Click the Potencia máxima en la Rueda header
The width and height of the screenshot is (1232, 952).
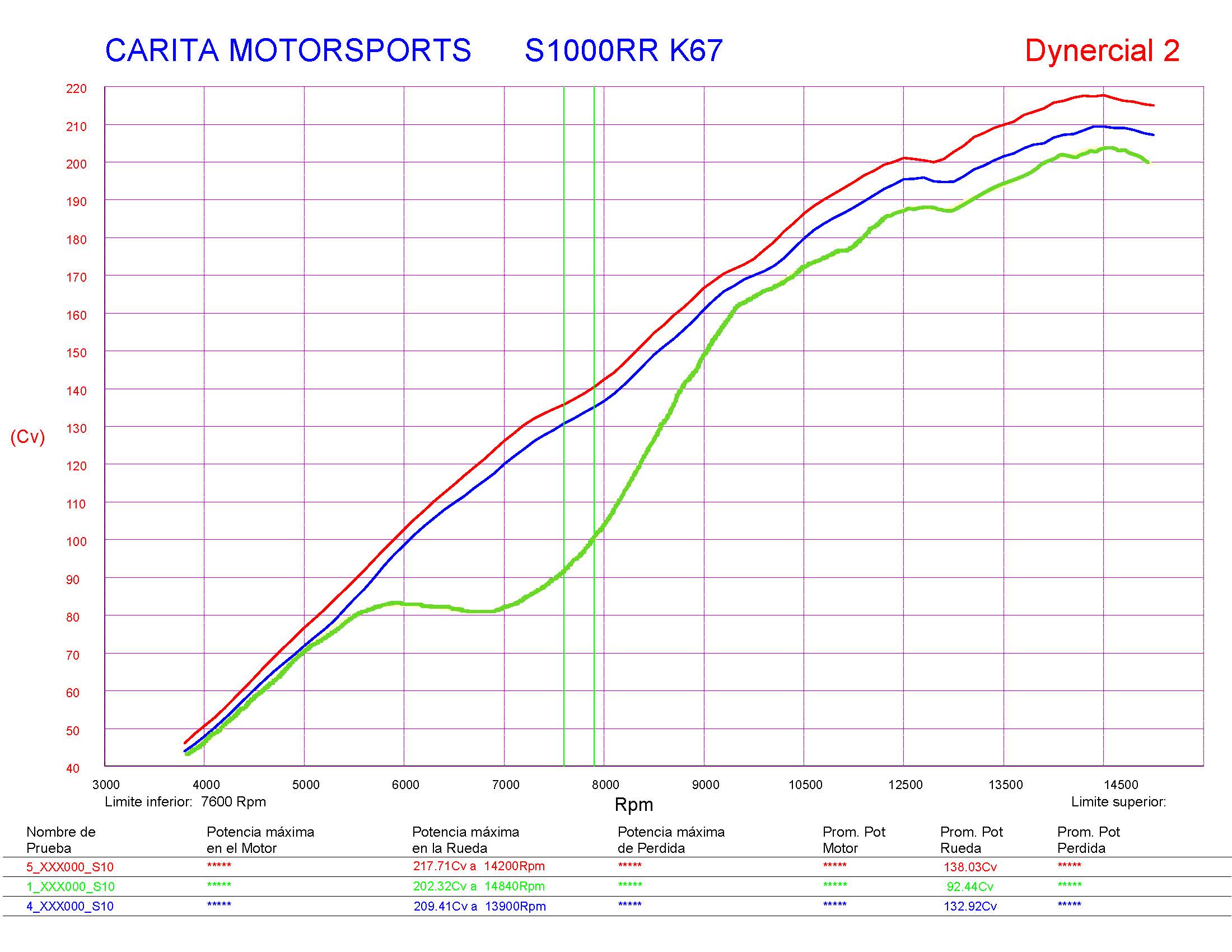tap(465, 840)
